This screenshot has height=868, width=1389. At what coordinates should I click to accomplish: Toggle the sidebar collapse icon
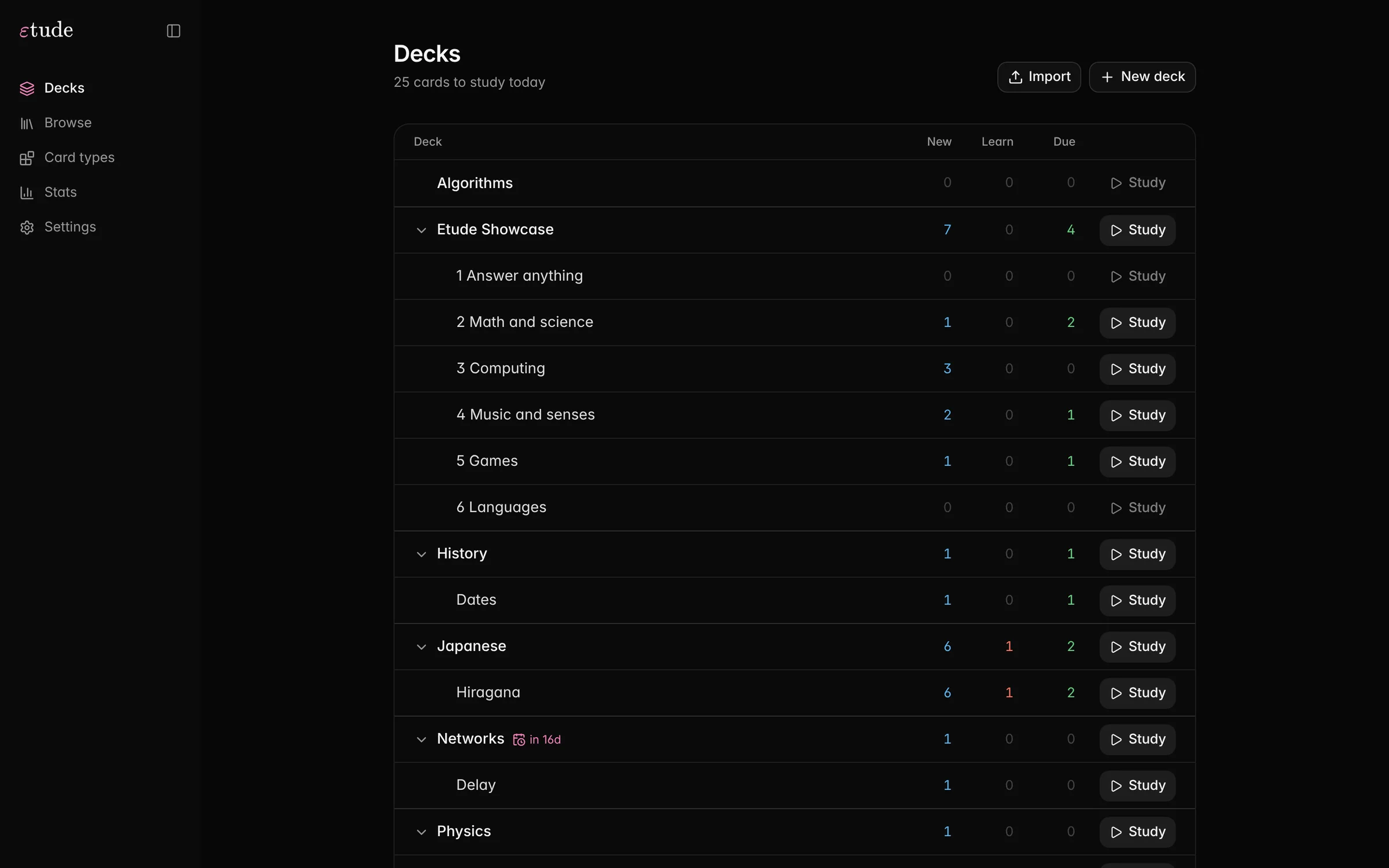click(174, 31)
